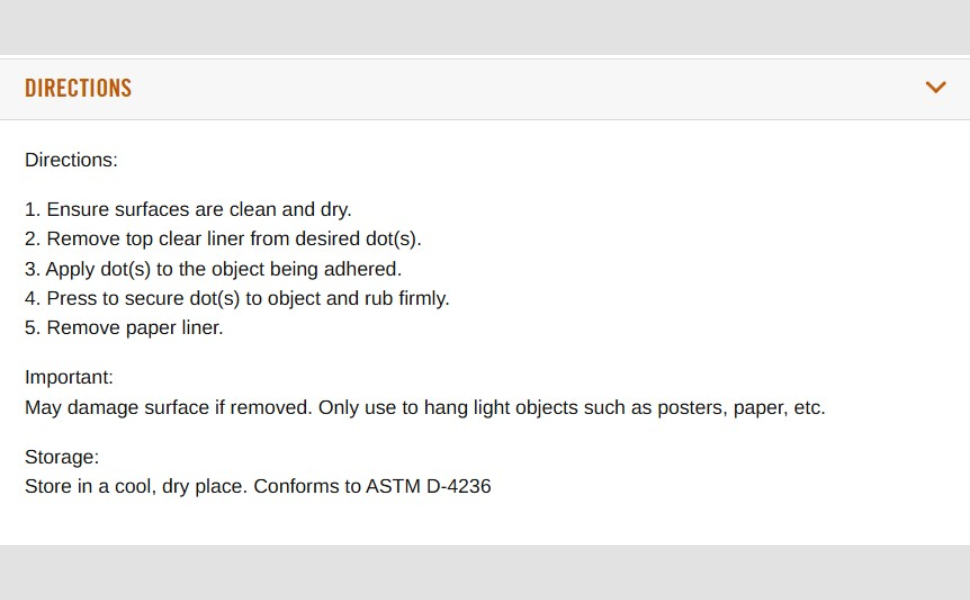Click the "Important:" label

click(69, 378)
